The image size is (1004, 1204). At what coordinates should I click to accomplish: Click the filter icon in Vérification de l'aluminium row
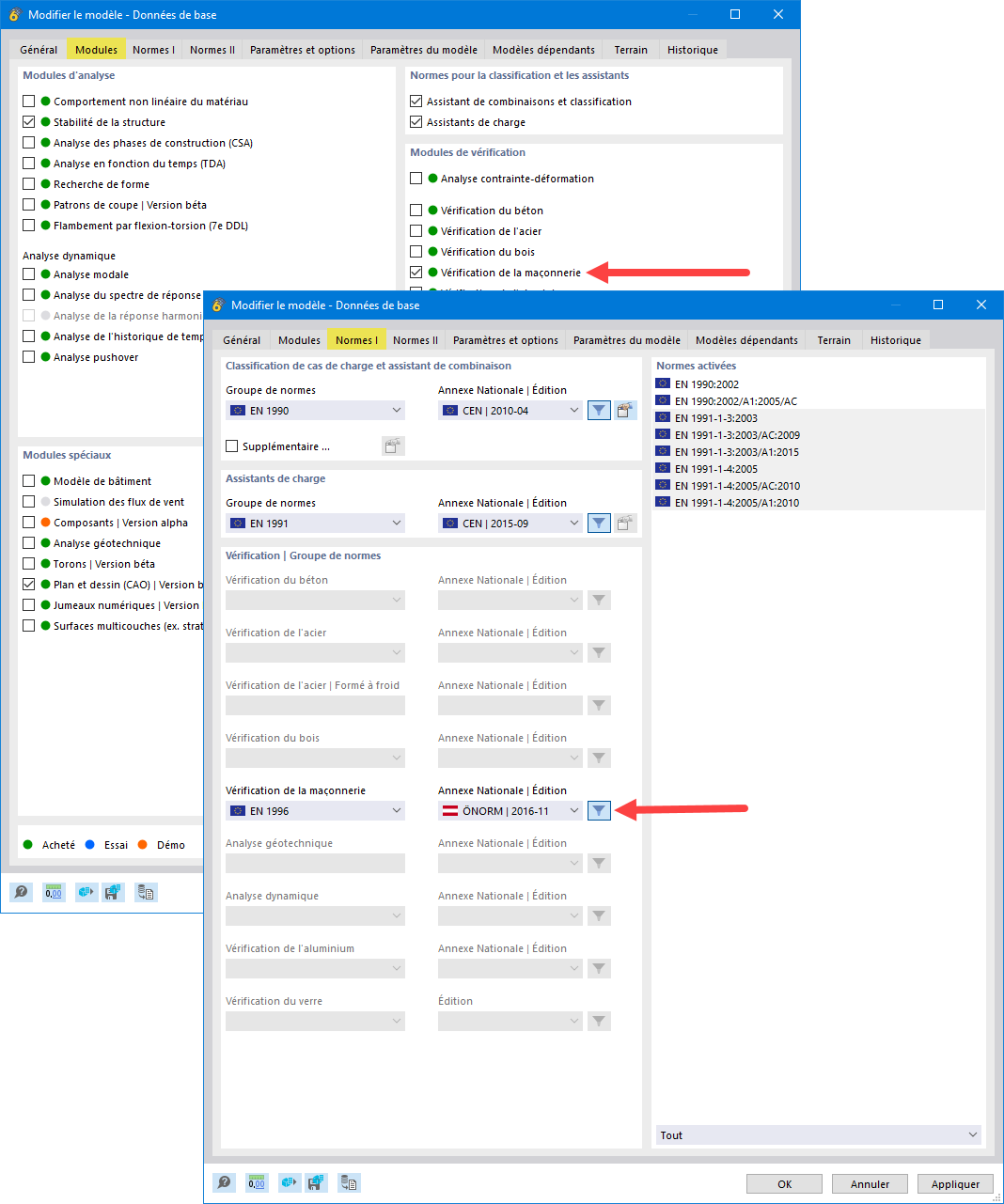(599, 969)
